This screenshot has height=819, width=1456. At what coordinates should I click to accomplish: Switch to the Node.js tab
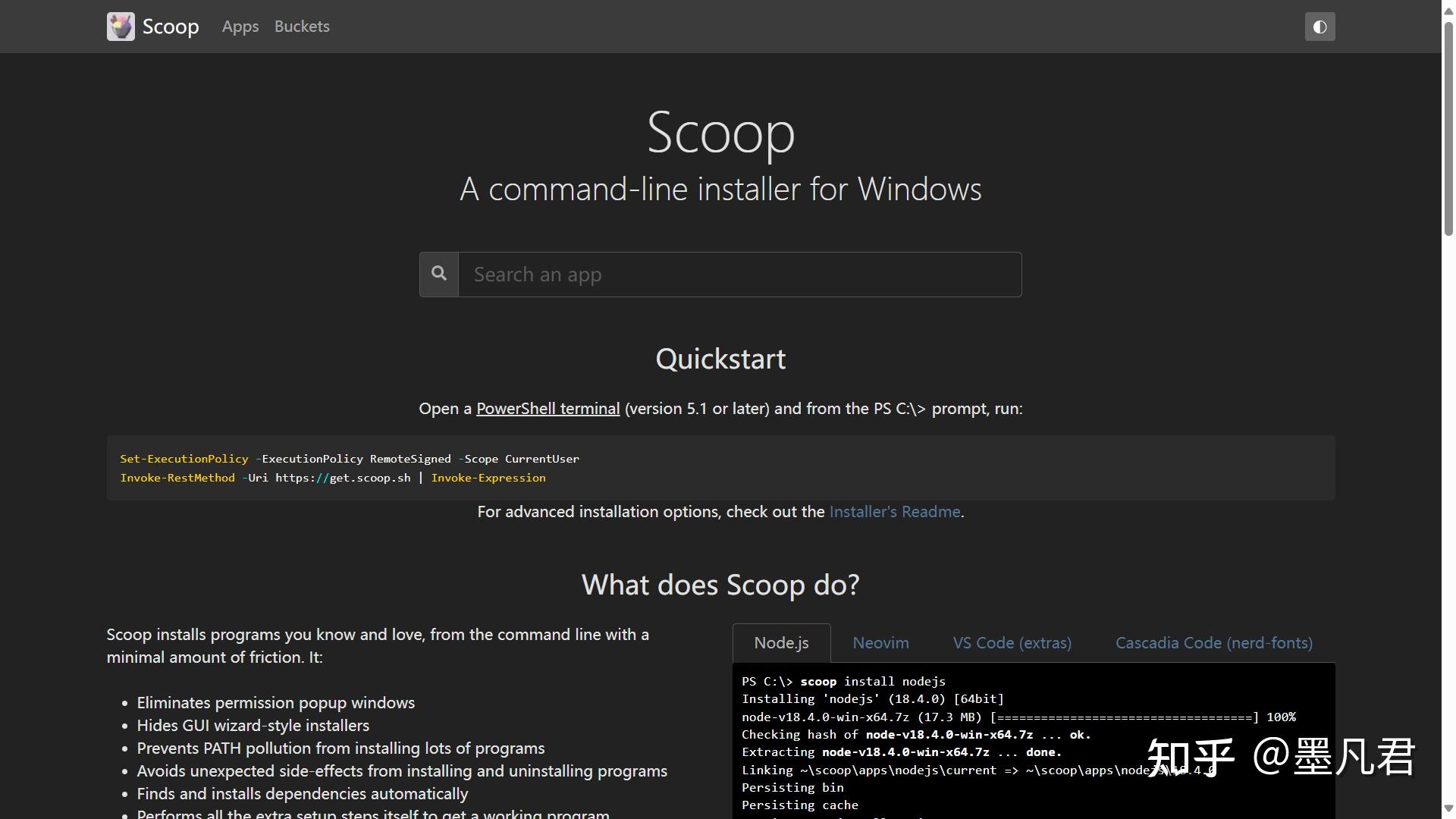[781, 642]
